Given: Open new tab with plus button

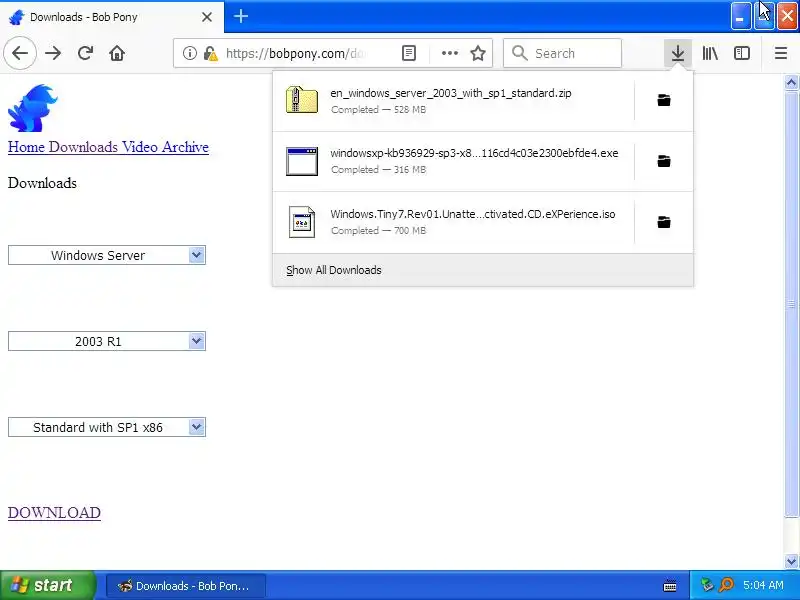Looking at the screenshot, I should click(241, 16).
